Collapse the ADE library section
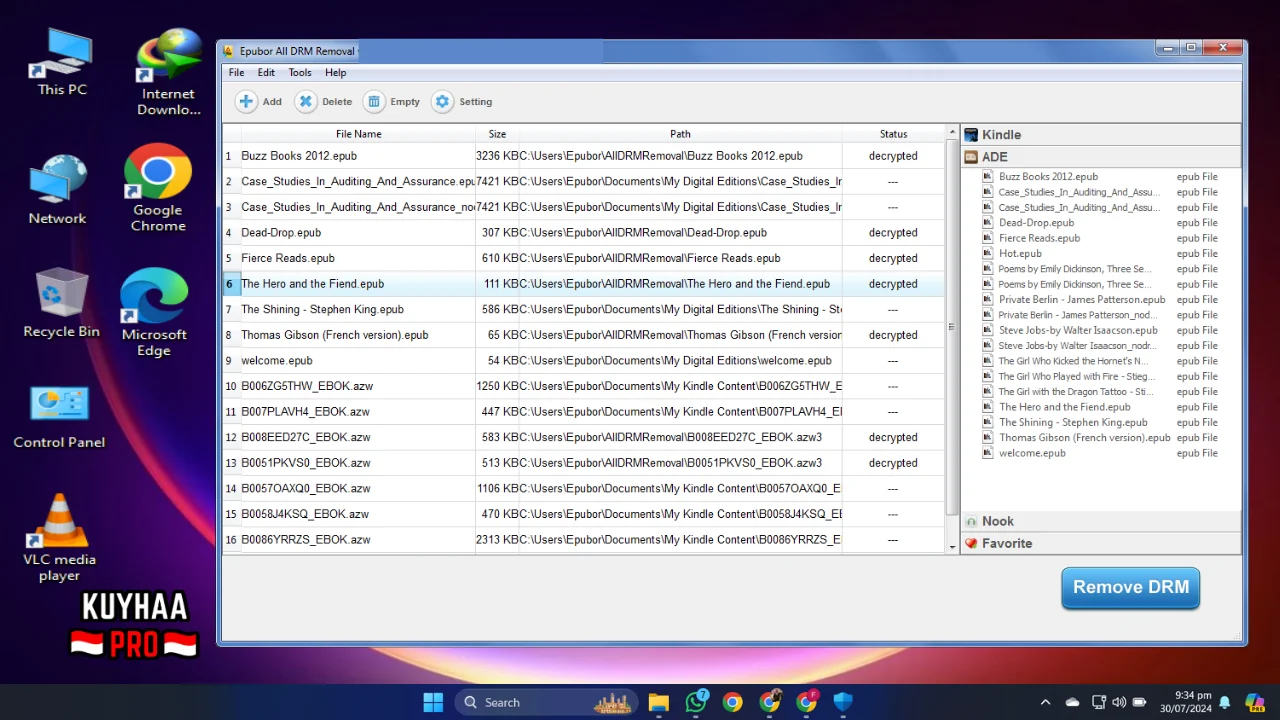1280x720 pixels. [x=1101, y=157]
